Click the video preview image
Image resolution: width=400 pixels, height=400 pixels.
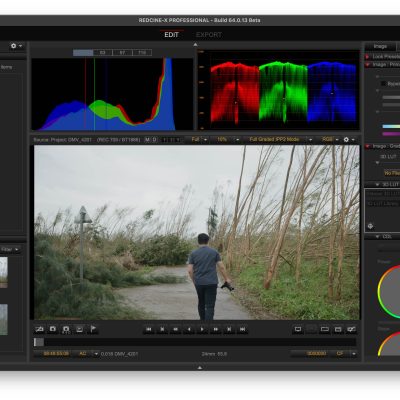pyautogui.click(x=197, y=232)
